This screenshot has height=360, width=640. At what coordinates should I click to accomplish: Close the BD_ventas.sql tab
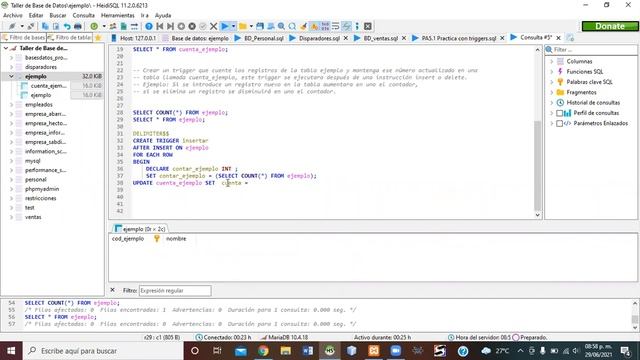click(404, 38)
